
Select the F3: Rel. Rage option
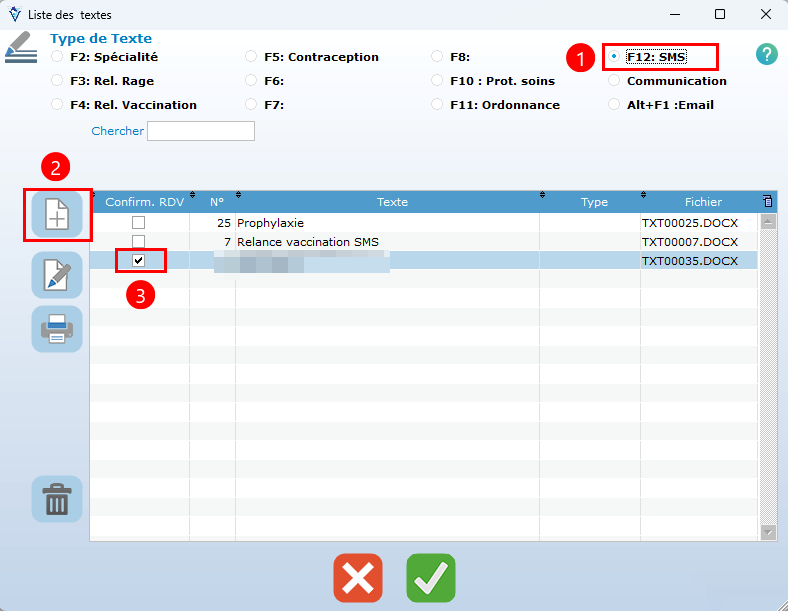(x=57, y=80)
